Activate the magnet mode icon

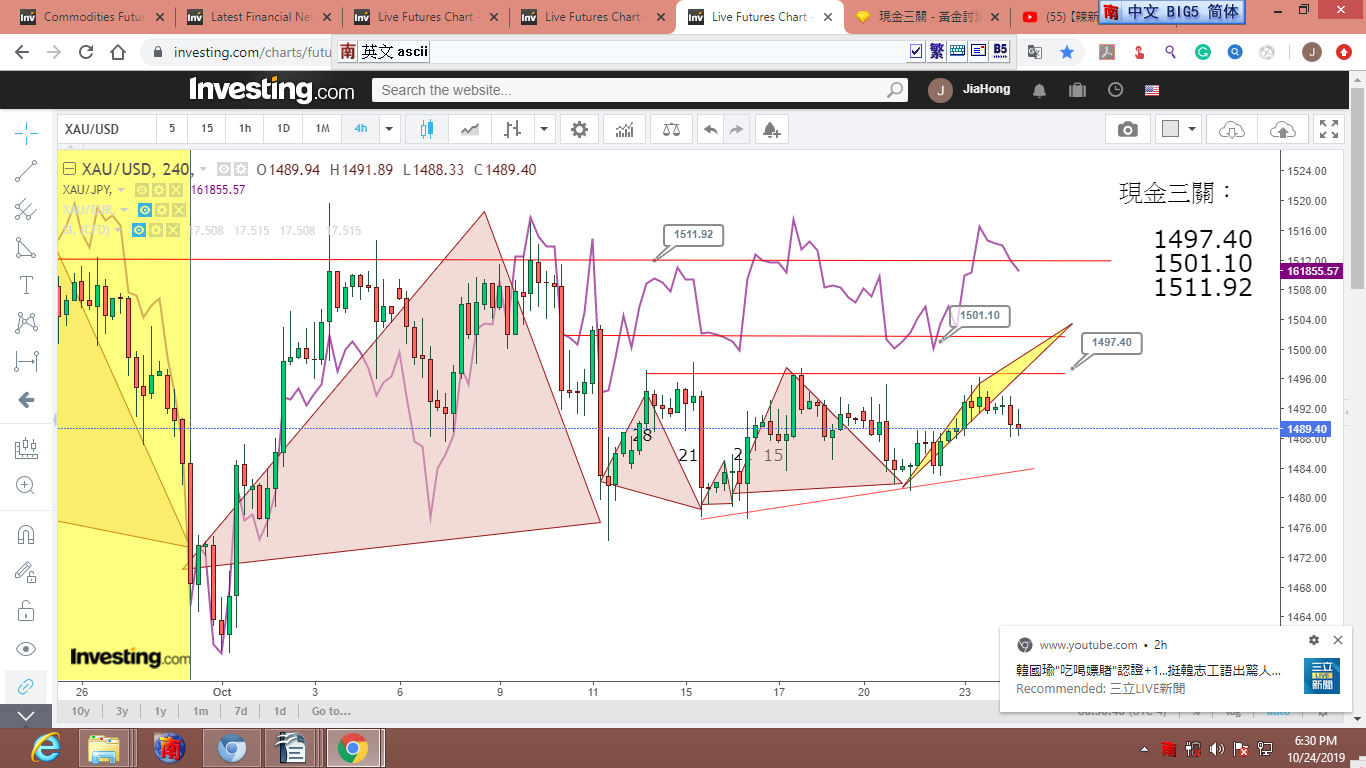click(26, 534)
